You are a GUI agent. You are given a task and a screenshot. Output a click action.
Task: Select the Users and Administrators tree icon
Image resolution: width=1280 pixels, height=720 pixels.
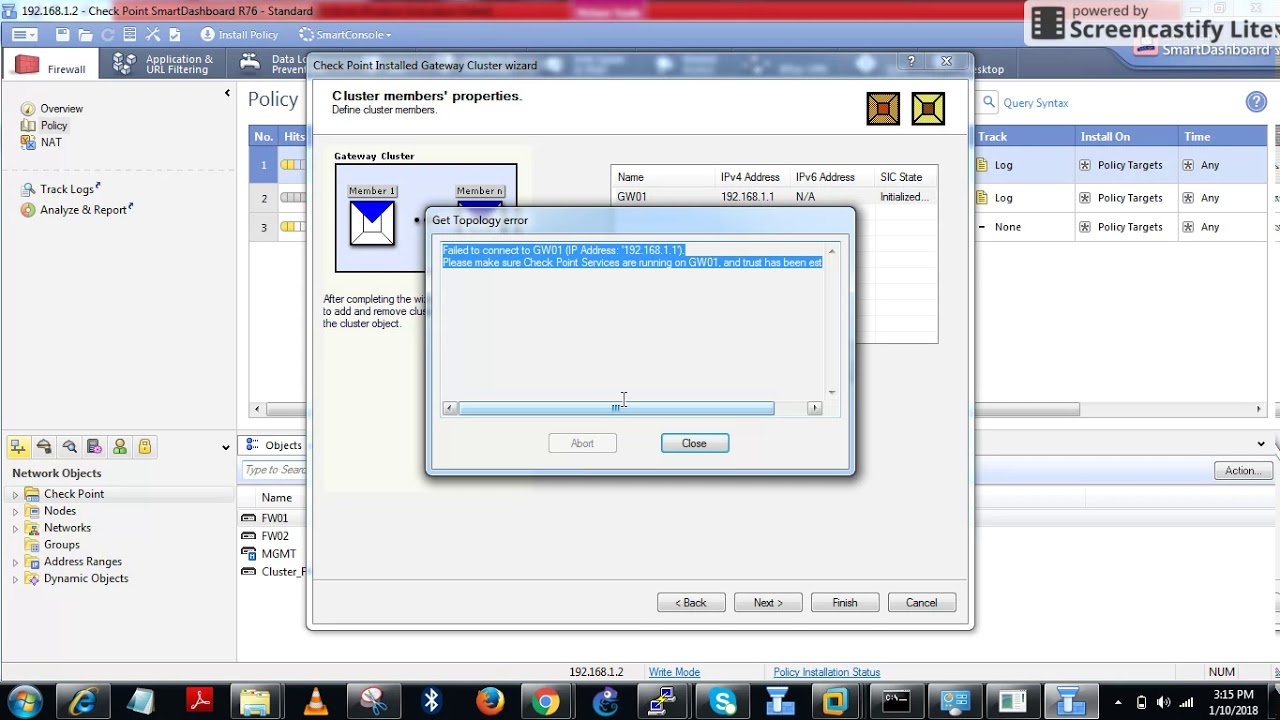(x=120, y=447)
